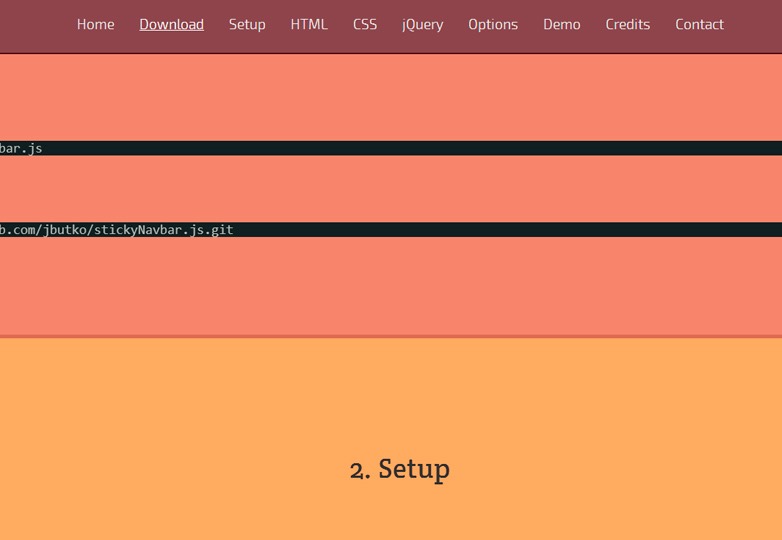The height and width of the screenshot is (540, 782).
Task: Navigate to the jQuery section
Action: tap(422, 25)
